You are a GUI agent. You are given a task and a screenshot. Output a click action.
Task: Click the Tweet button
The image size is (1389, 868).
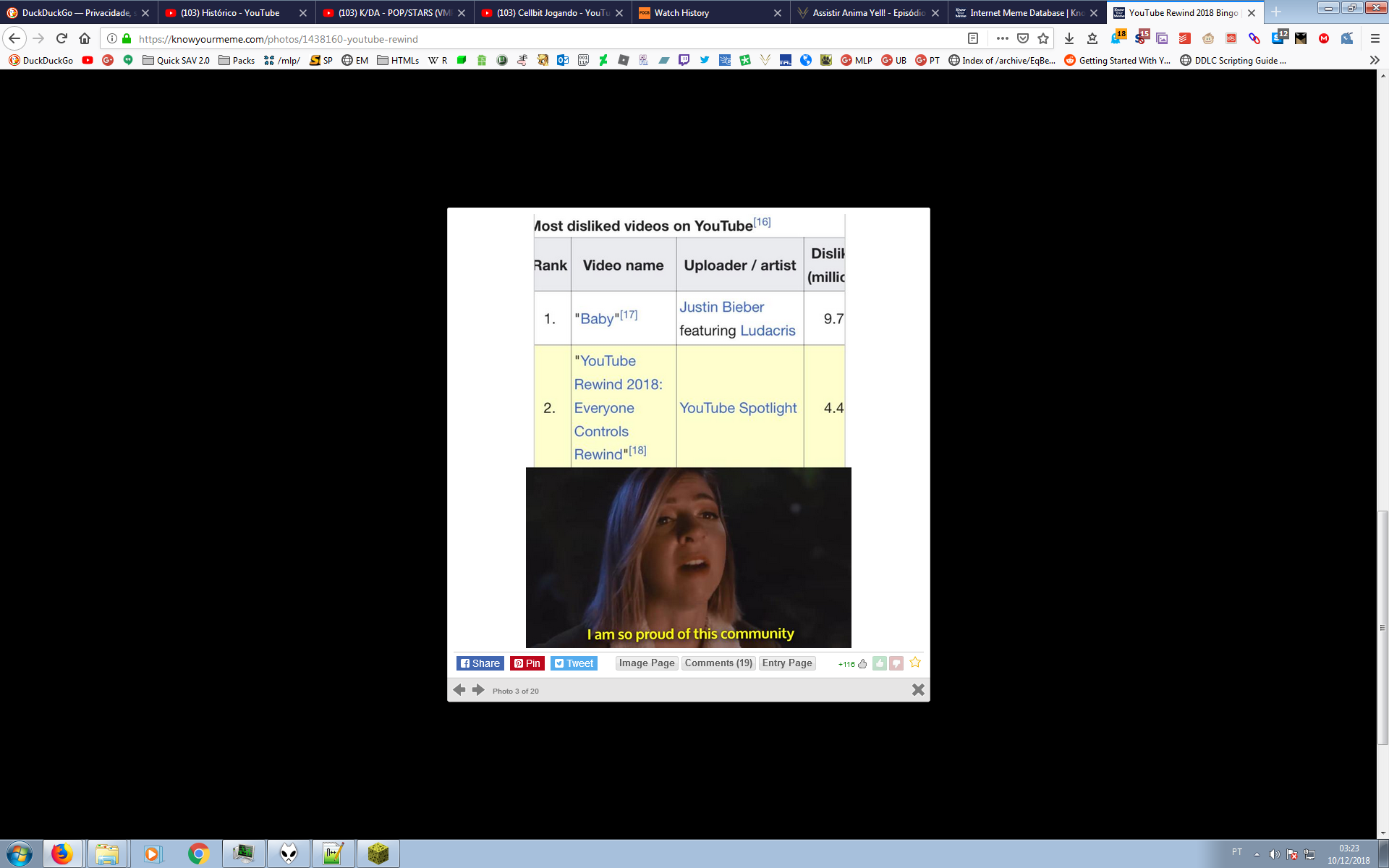[x=574, y=663]
